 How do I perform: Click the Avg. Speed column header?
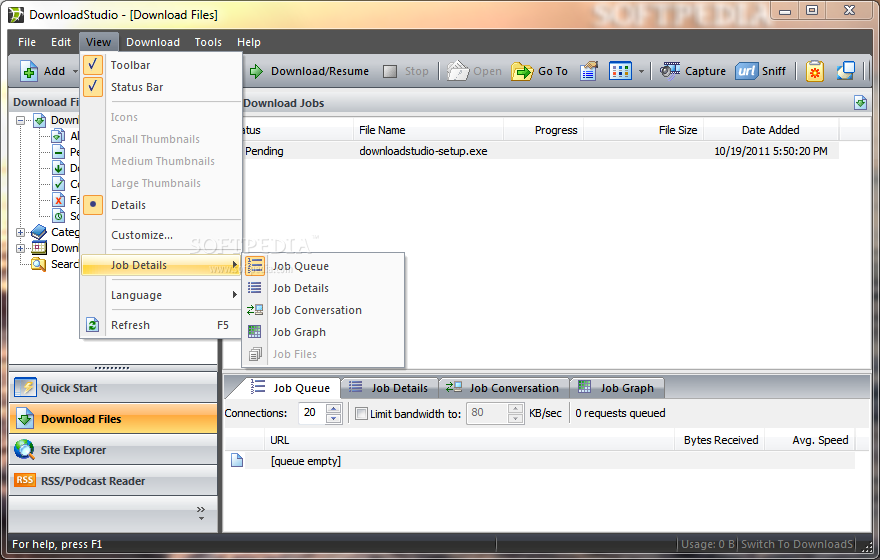coord(810,440)
